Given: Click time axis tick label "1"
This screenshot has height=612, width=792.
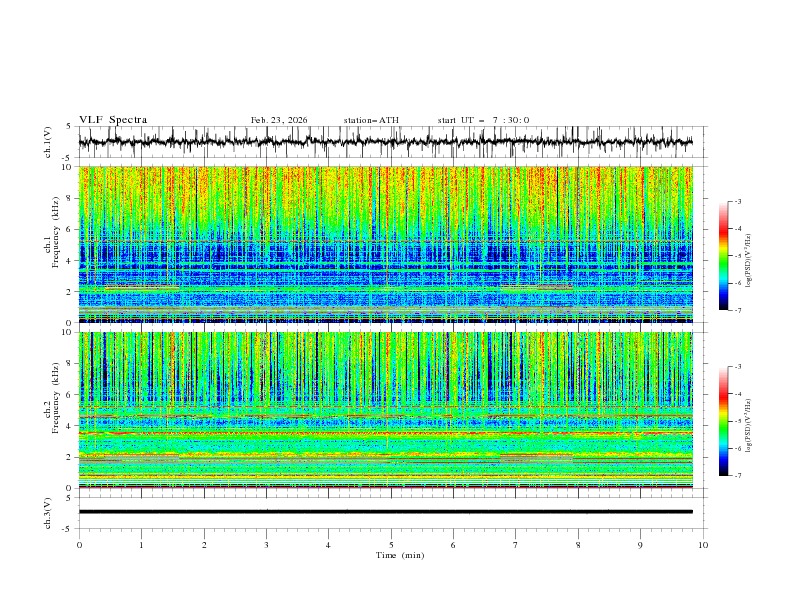Looking at the screenshot, I should 141,545.
